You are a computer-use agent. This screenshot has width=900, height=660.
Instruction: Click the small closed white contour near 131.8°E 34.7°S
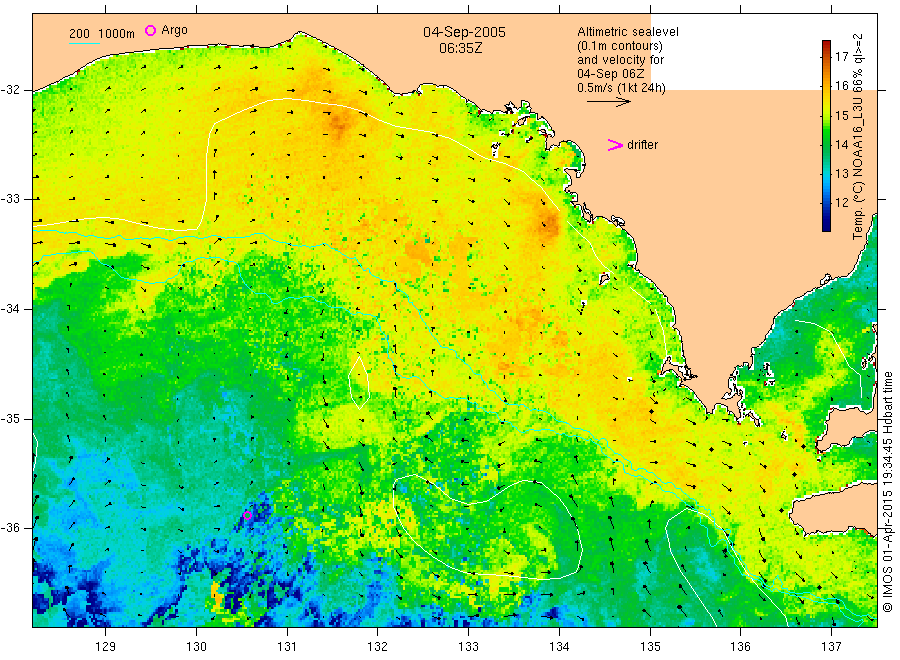click(359, 382)
